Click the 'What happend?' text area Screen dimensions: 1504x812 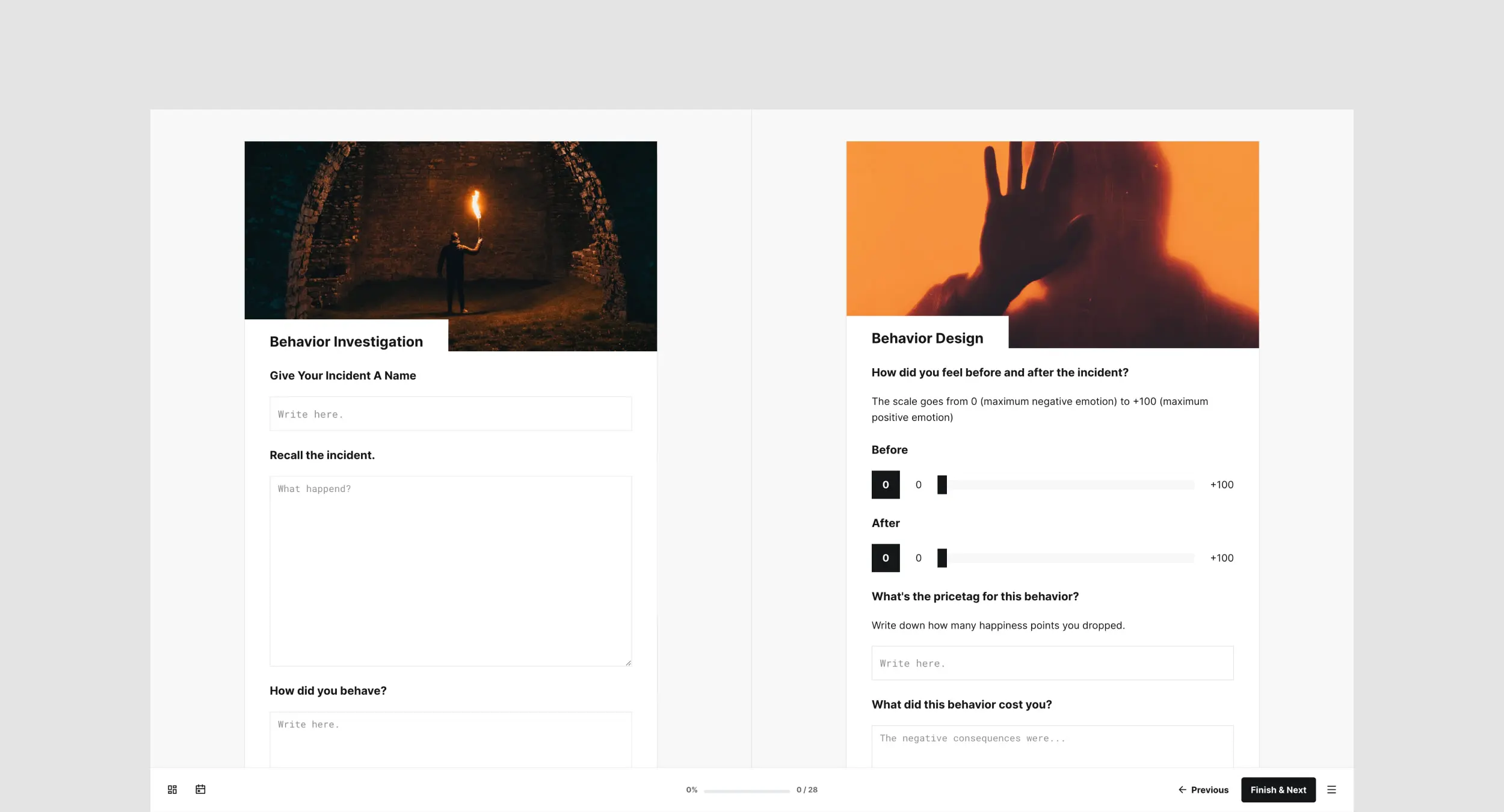tap(451, 571)
